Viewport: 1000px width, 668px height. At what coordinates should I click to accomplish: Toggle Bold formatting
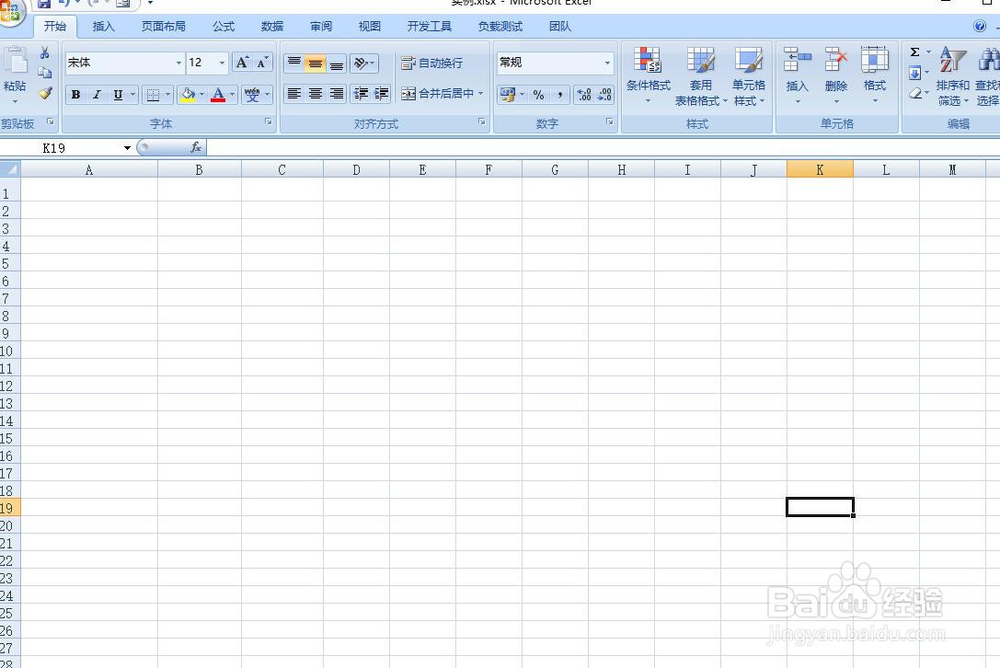pos(76,94)
